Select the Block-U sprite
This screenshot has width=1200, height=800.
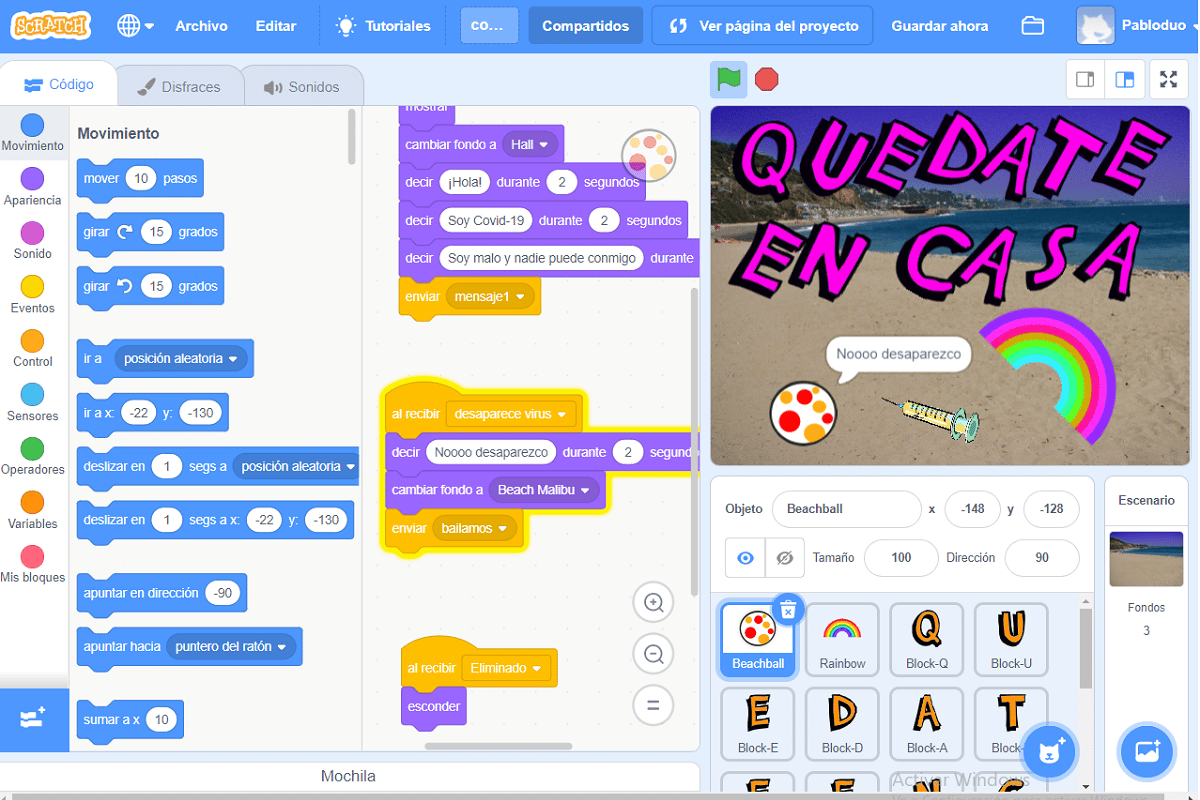[x=1011, y=640]
